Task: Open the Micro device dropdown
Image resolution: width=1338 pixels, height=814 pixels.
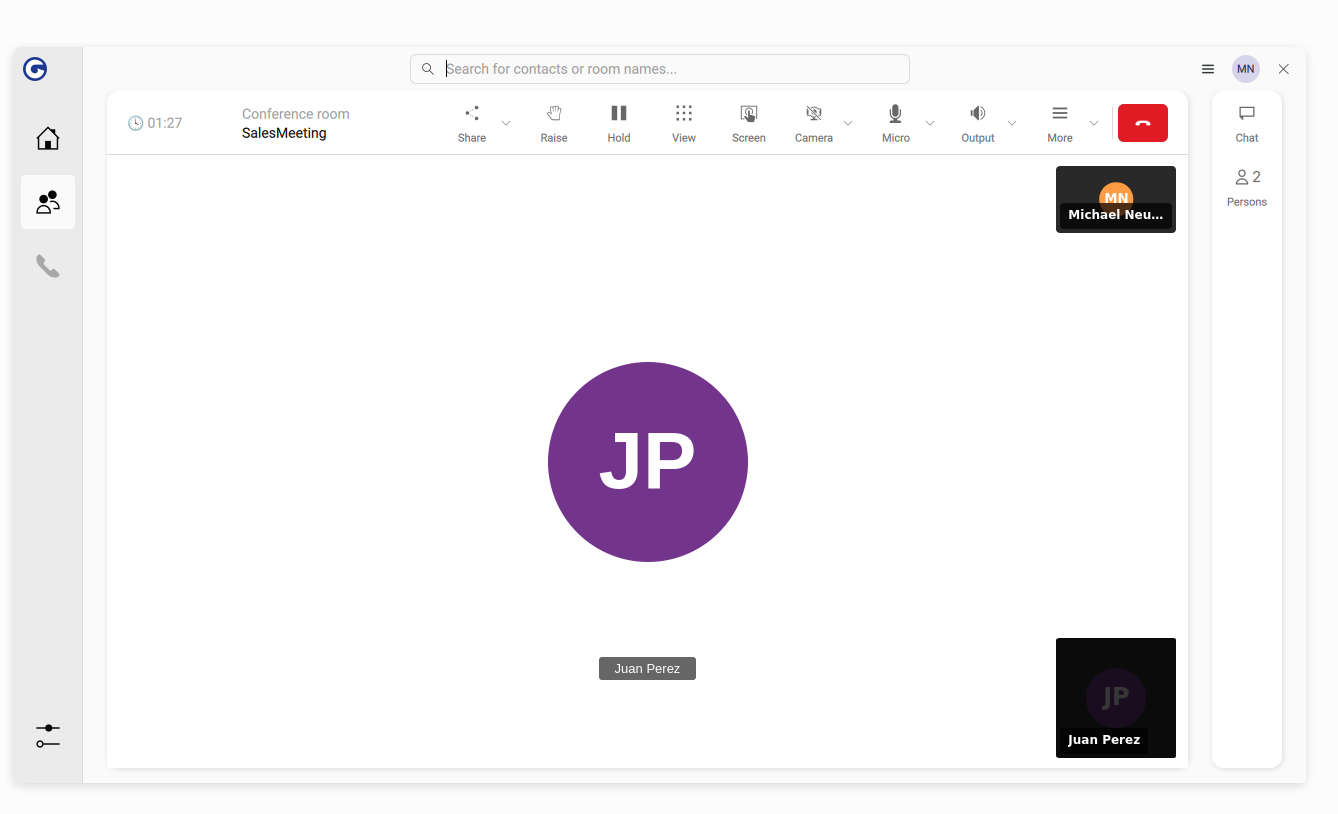Action: coord(930,123)
